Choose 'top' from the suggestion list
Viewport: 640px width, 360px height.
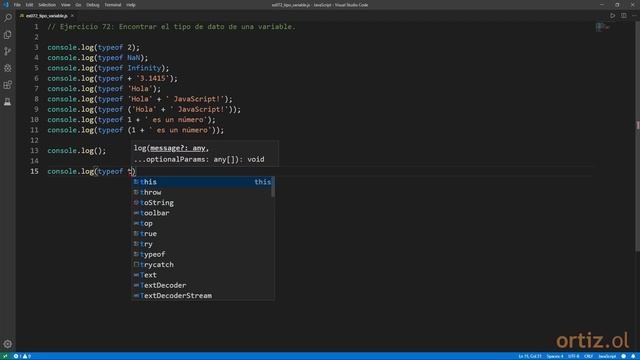click(x=202, y=223)
